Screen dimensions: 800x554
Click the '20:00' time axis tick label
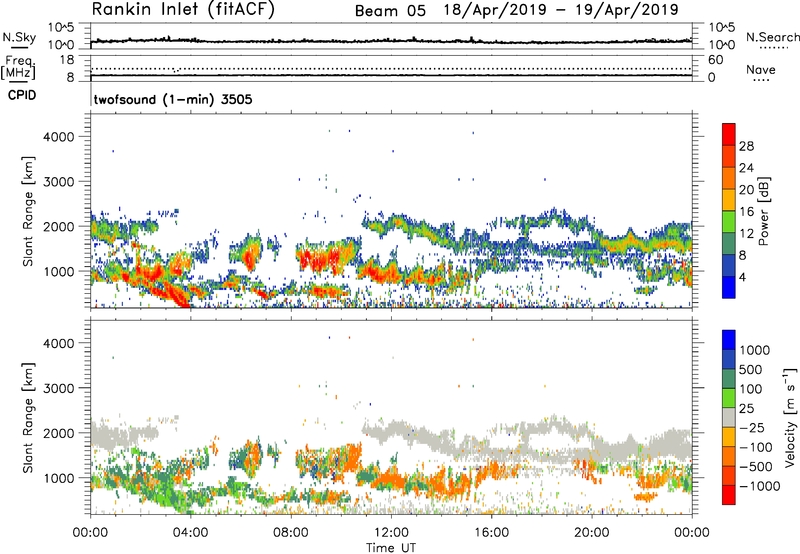point(592,533)
